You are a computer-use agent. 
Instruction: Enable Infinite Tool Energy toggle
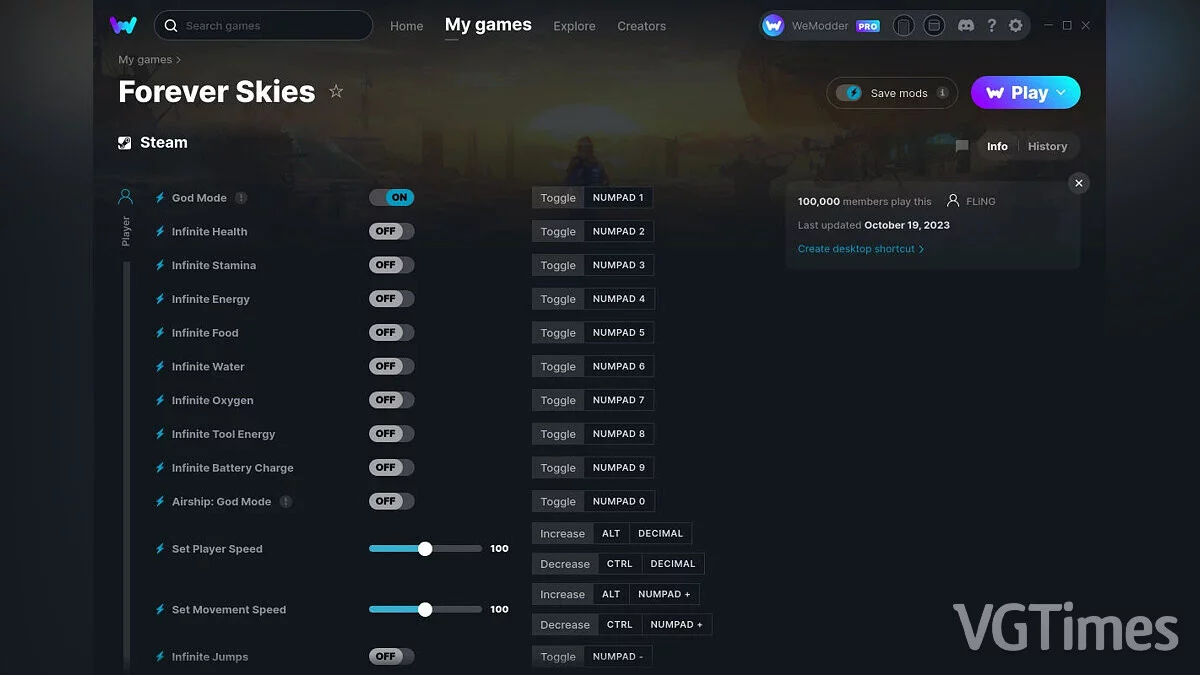391,434
